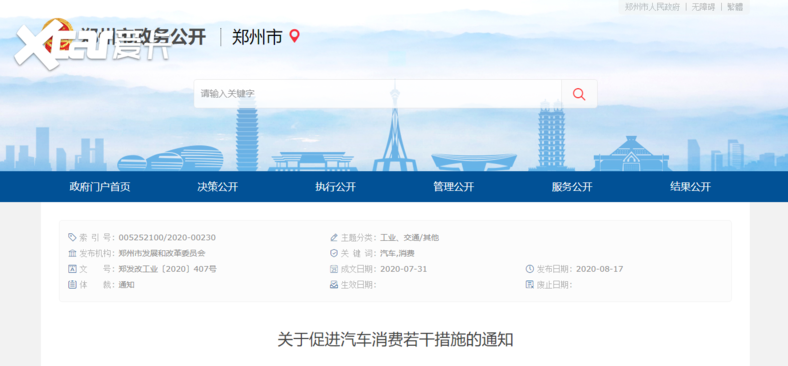Click the tag icon next to 索引号

(x=72, y=237)
